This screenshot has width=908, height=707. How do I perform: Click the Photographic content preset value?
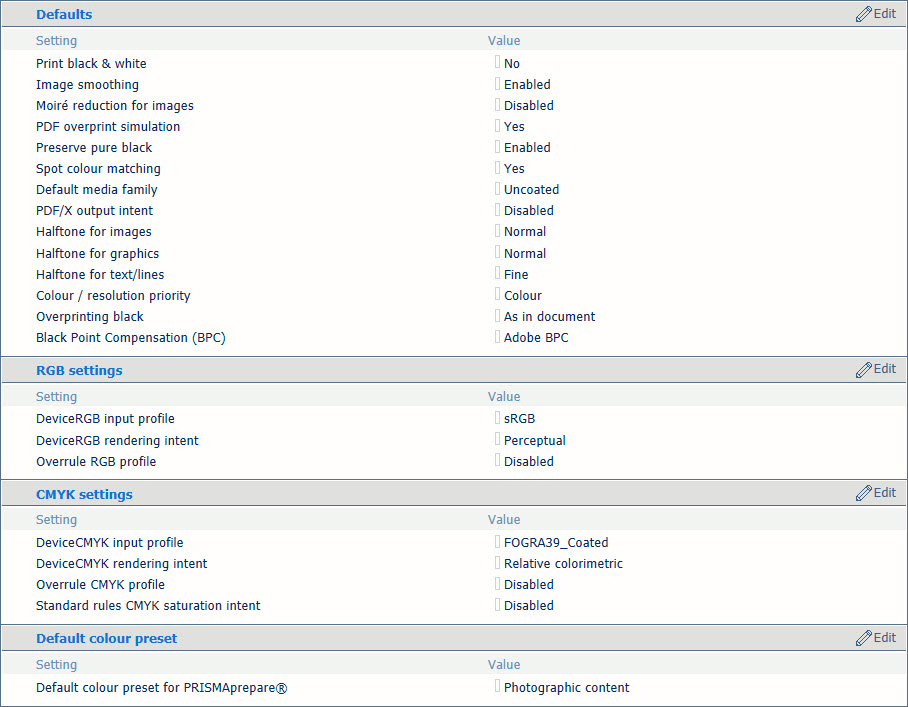point(566,688)
